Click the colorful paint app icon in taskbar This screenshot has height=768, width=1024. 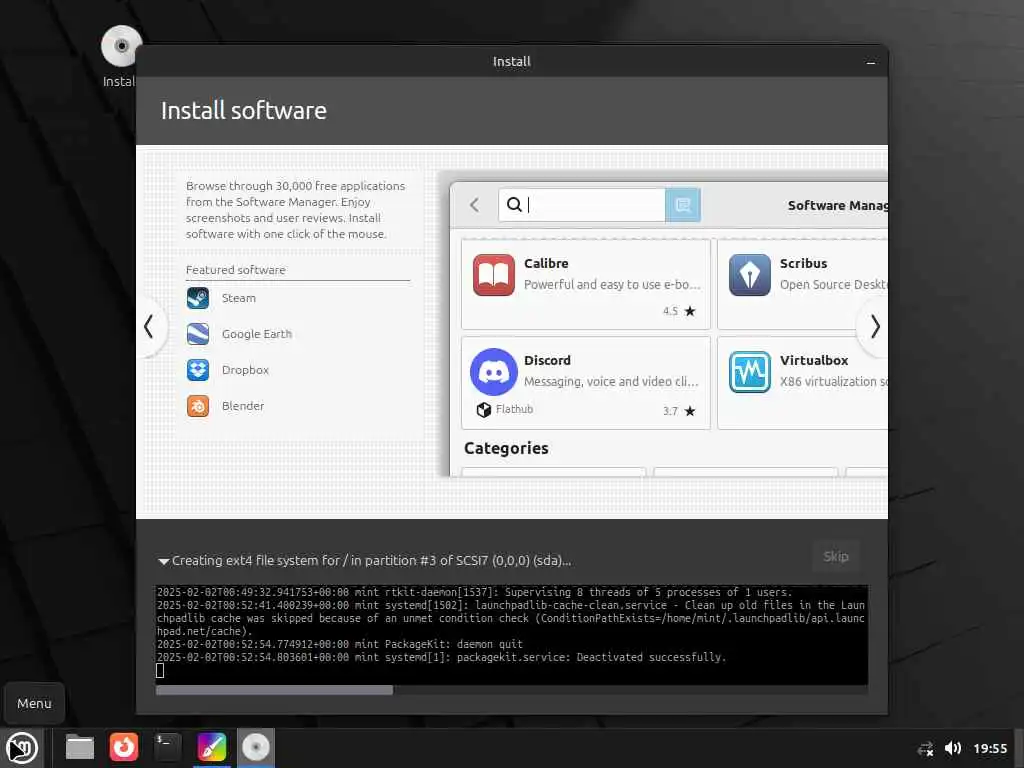click(212, 747)
